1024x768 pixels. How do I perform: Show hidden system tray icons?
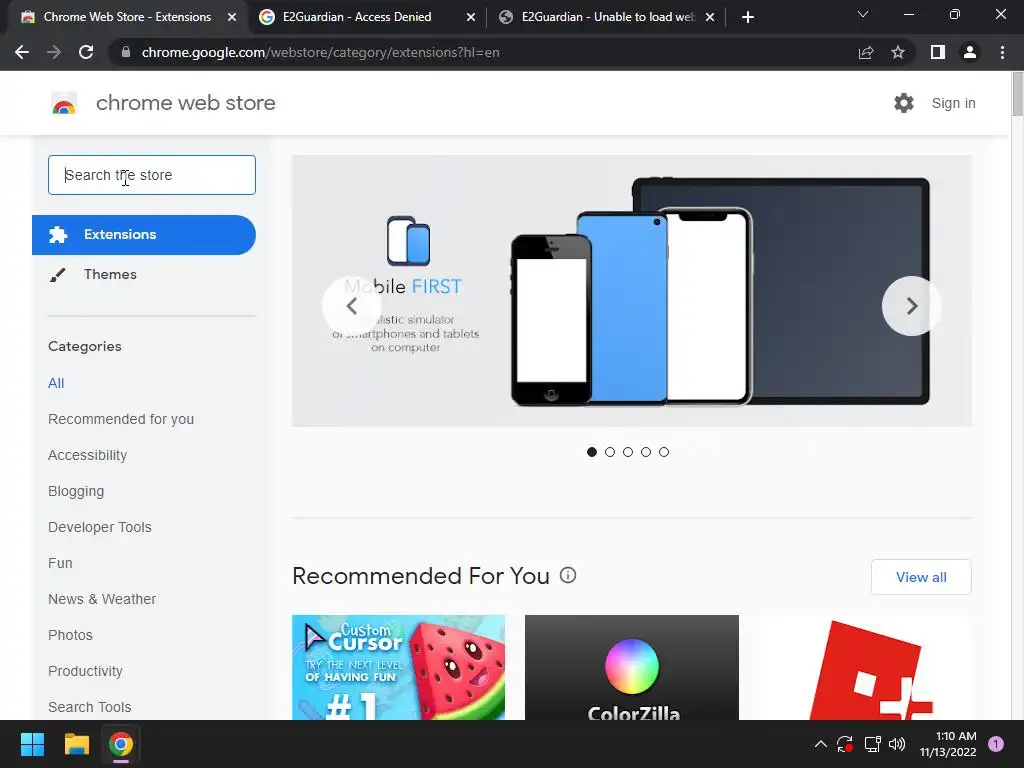click(821, 744)
